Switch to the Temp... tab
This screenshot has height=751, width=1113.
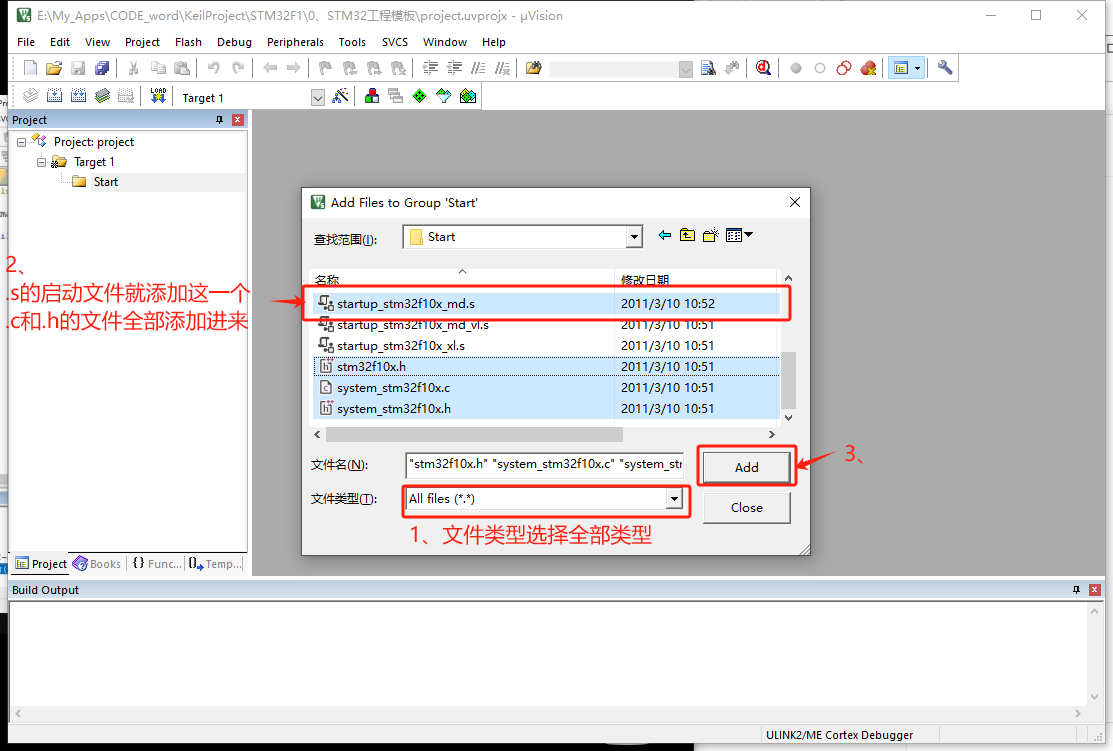[x=216, y=564]
